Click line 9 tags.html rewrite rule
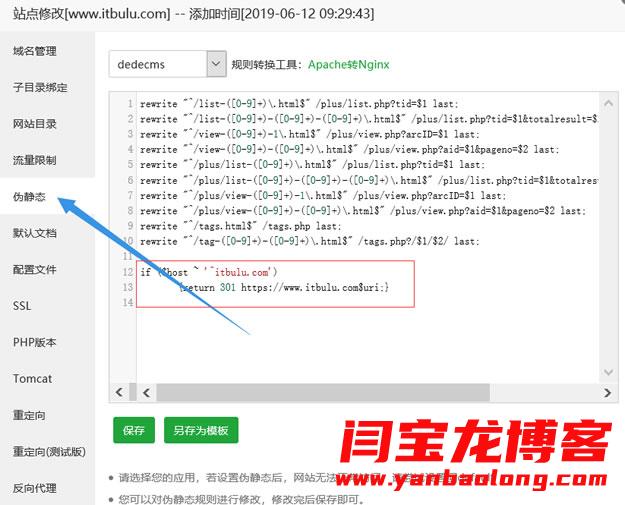 [240, 226]
